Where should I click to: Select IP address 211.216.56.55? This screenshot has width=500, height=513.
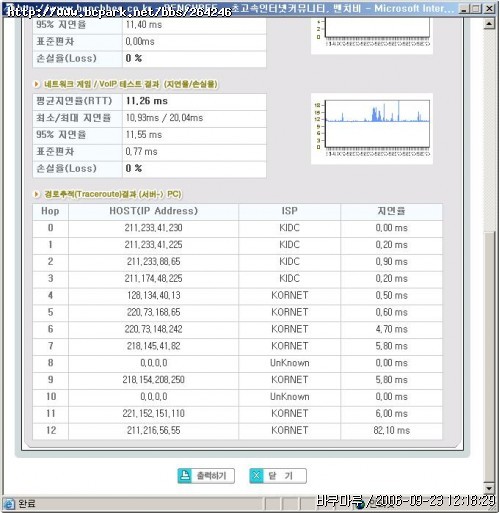pyautogui.click(x=153, y=430)
